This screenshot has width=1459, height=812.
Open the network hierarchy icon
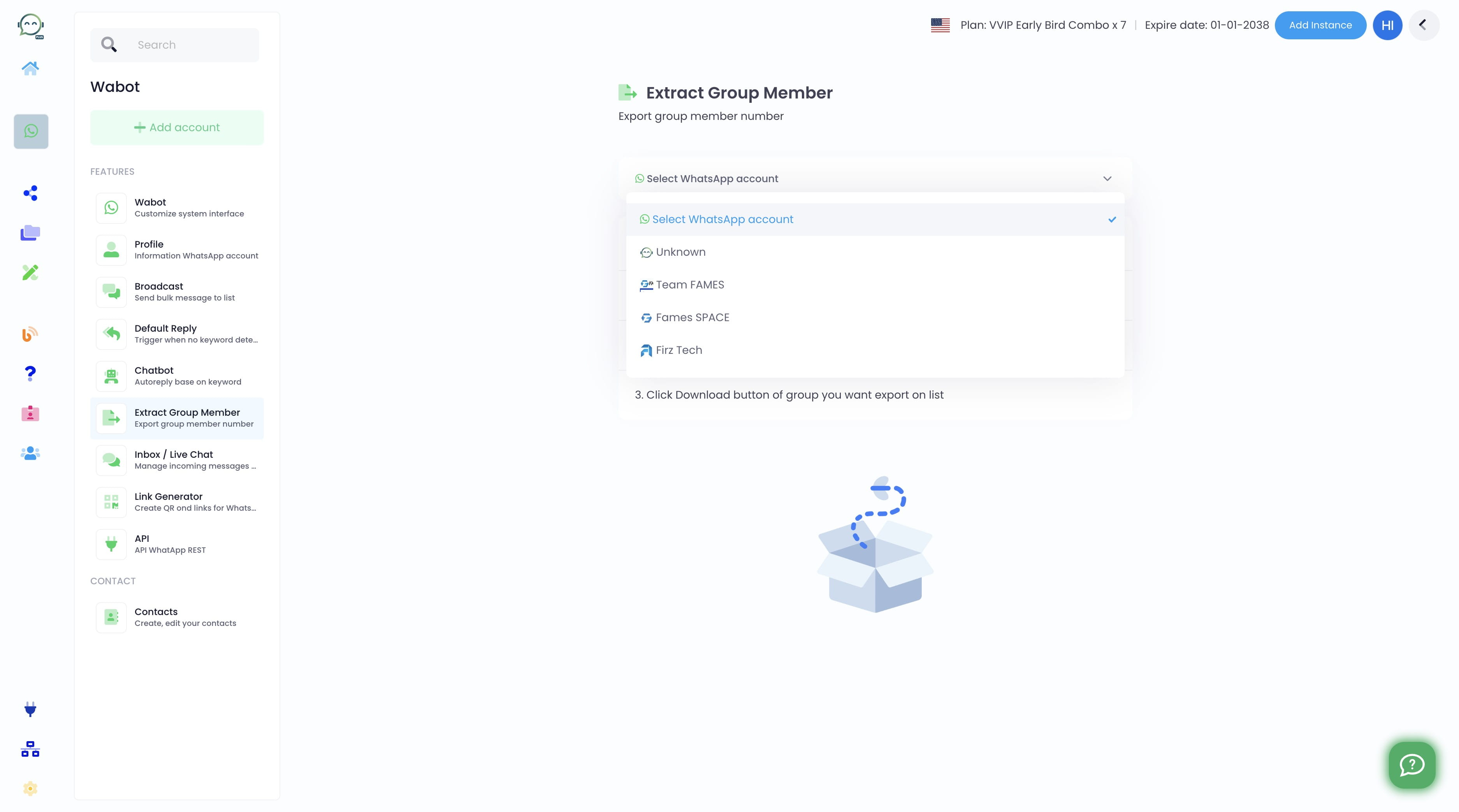pyautogui.click(x=31, y=749)
